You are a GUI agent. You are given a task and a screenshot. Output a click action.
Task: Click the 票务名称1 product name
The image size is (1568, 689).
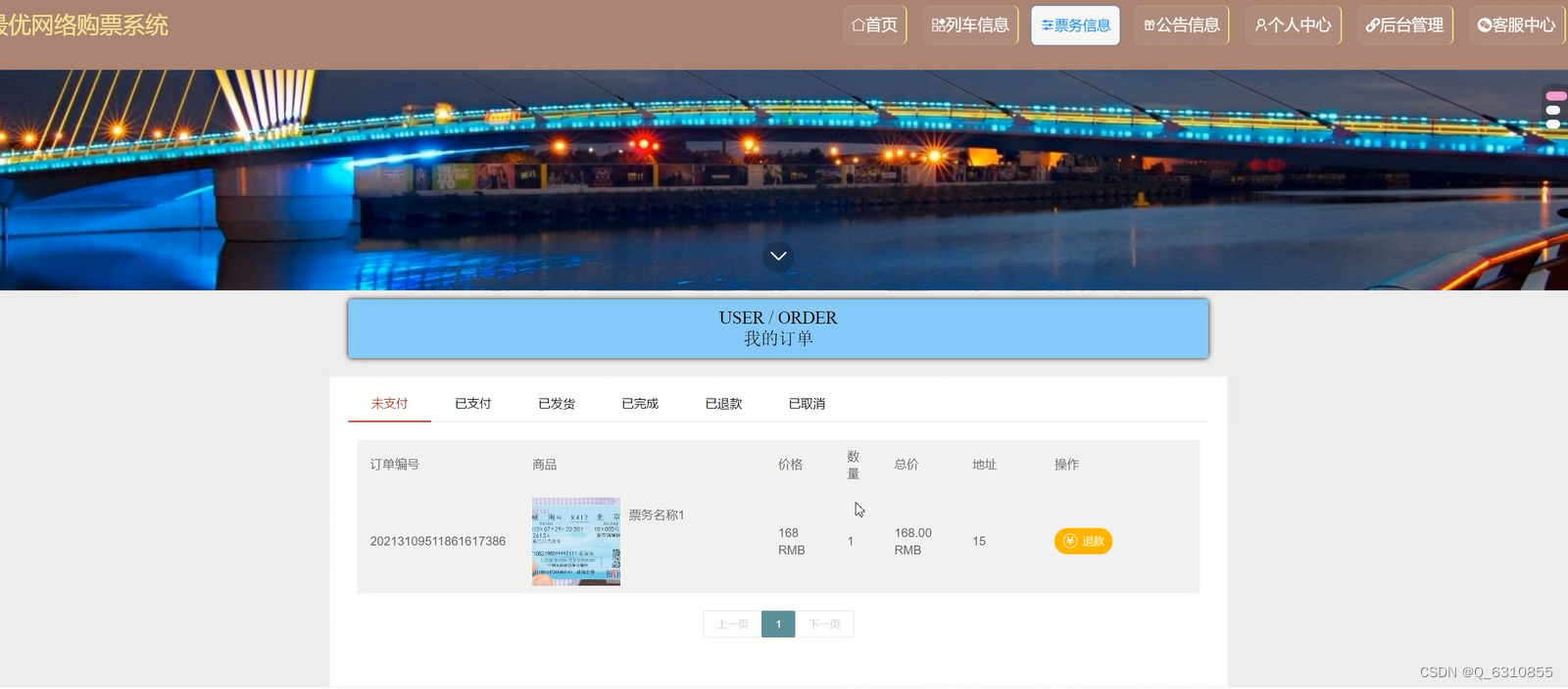pos(657,516)
